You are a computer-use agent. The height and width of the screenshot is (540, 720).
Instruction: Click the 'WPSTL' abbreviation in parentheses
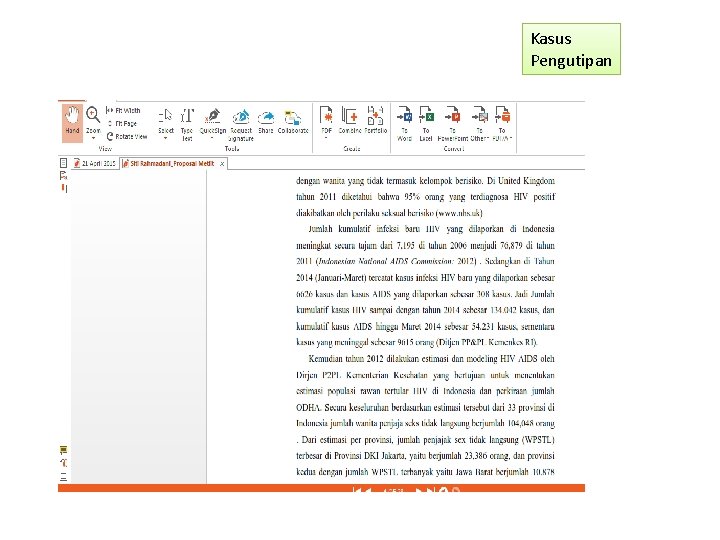539,440
